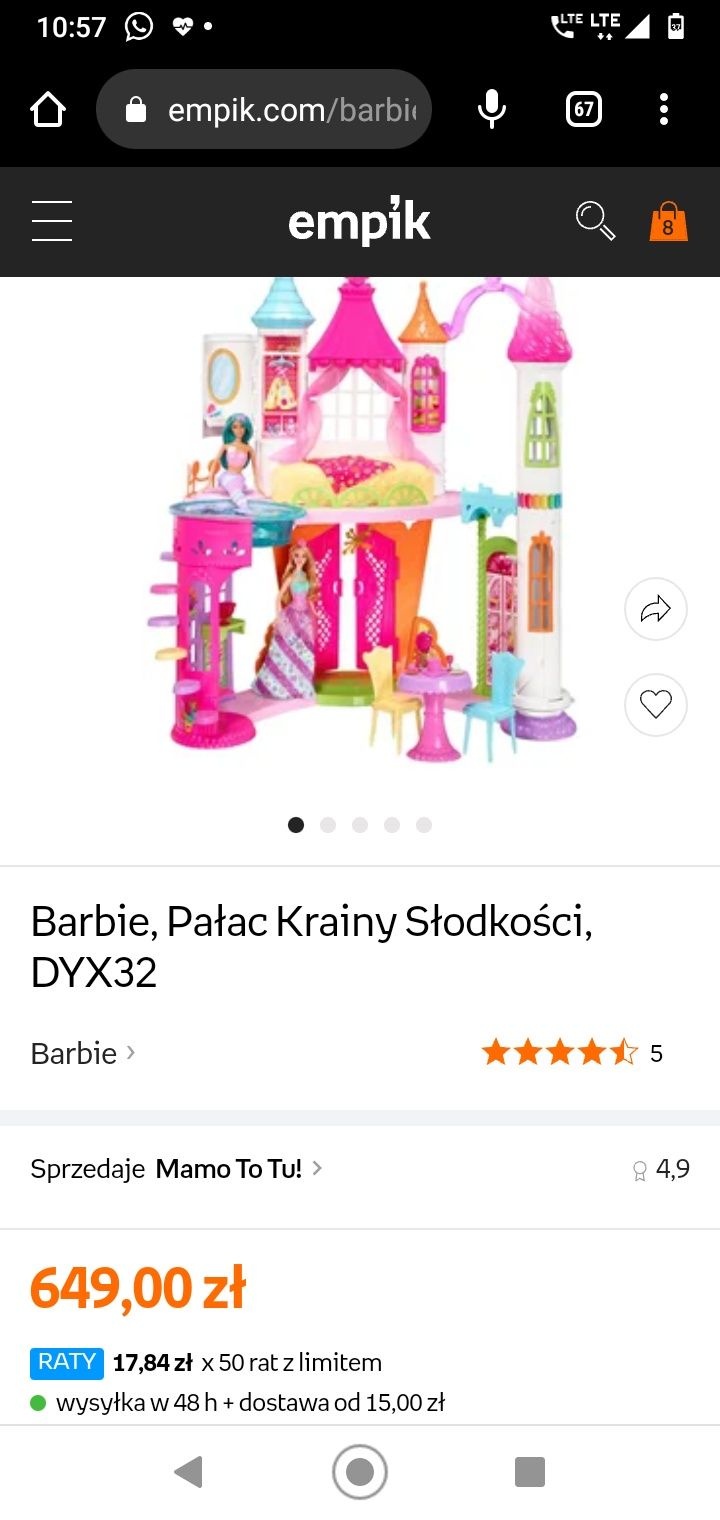The height and width of the screenshot is (1520, 720).
Task: Activate voice search microphone in browser
Action: pos(491,109)
